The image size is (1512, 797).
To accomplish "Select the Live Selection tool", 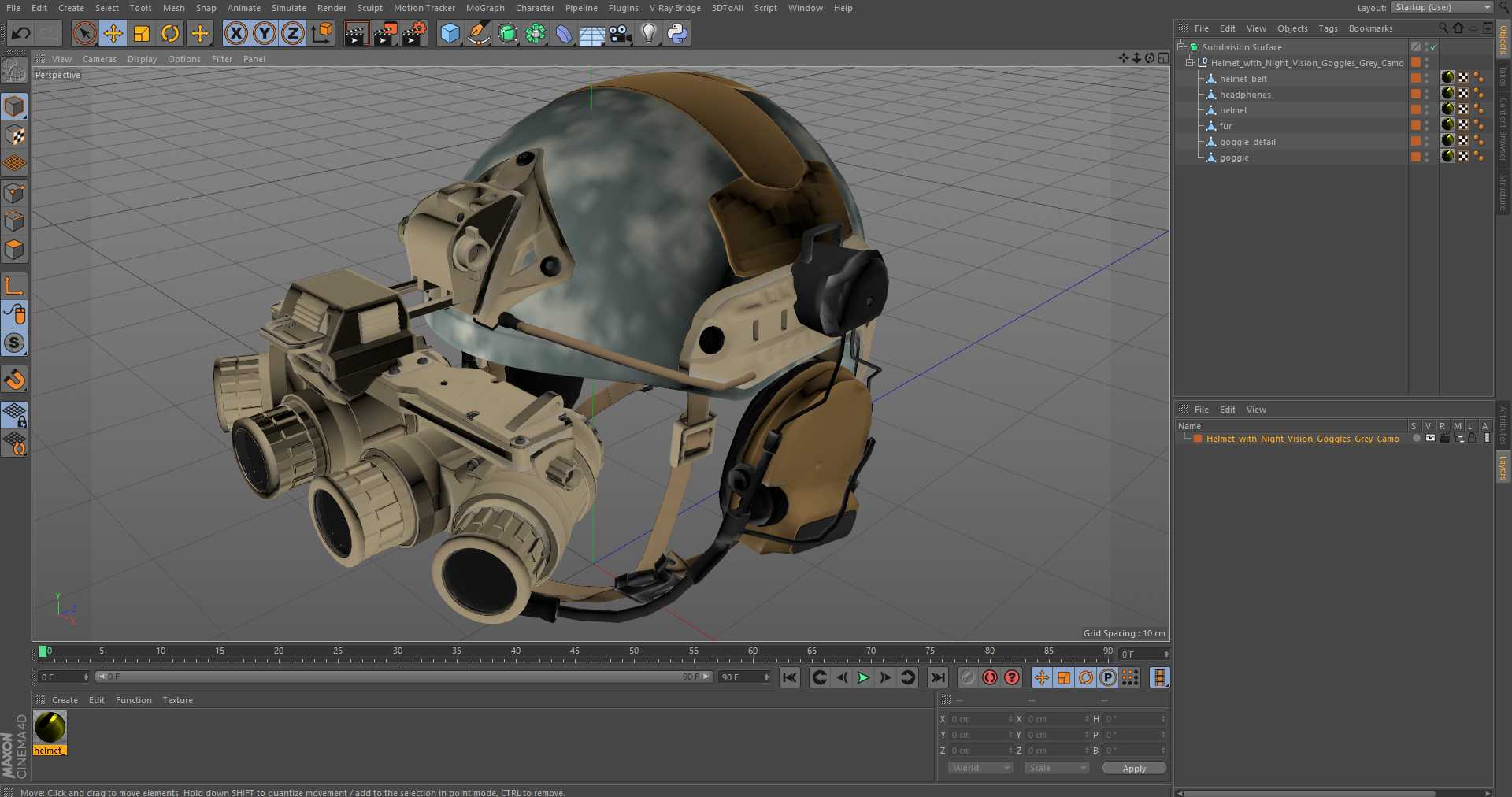I will click(x=84, y=33).
